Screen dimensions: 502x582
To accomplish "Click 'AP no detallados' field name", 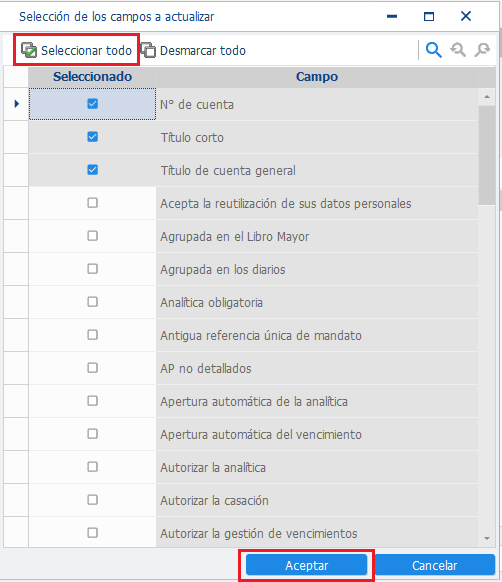I will click(x=206, y=369).
